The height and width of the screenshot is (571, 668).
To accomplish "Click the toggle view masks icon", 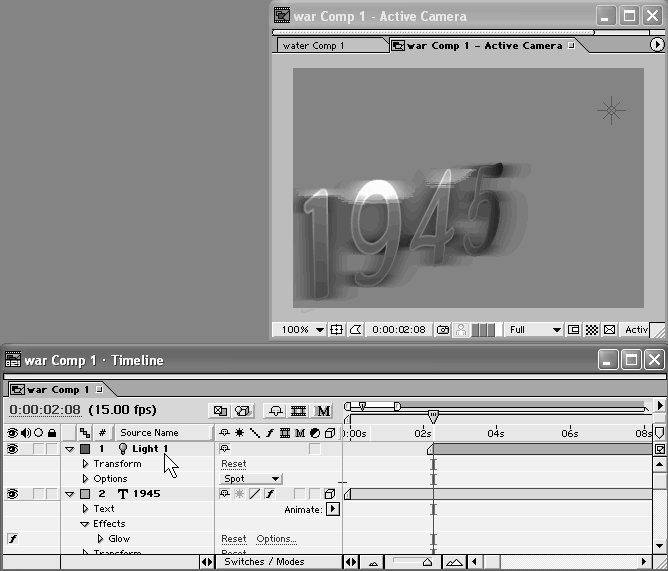I will pyautogui.click(x=356, y=330).
